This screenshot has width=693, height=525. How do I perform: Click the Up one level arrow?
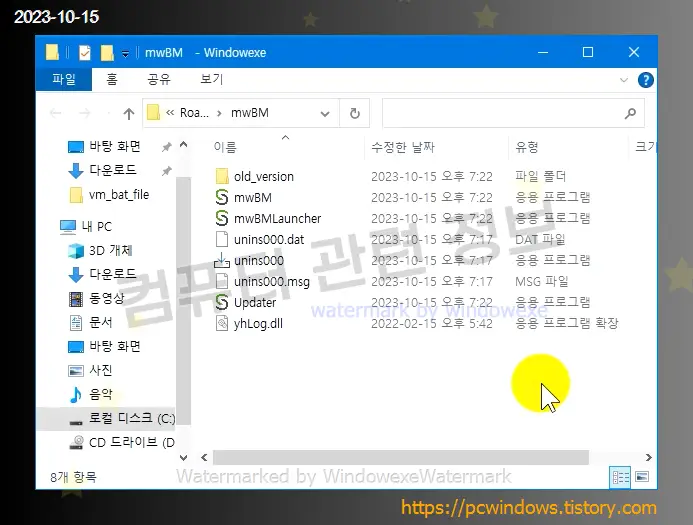[129, 114]
